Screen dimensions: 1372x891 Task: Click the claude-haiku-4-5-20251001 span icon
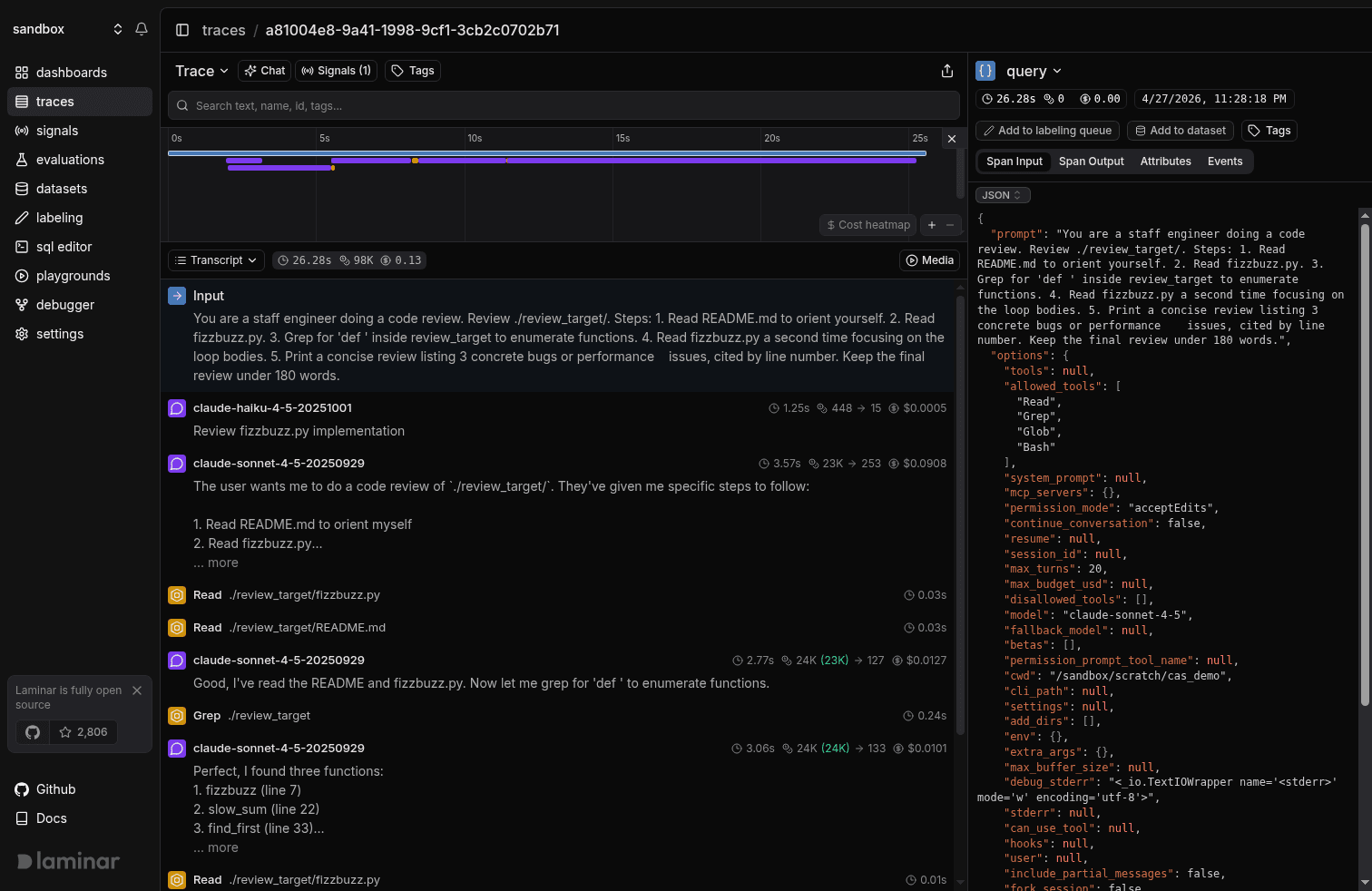[x=177, y=408]
